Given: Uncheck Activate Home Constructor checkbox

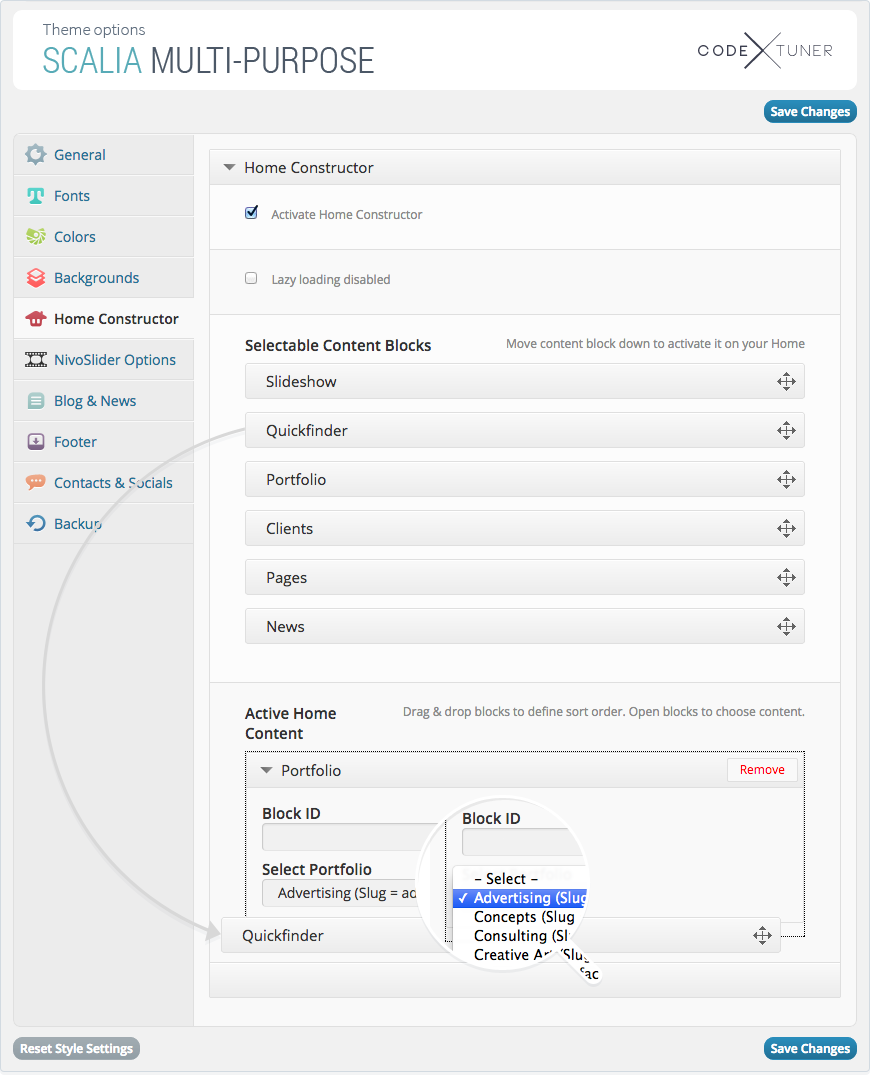Looking at the screenshot, I should pyautogui.click(x=251, y=213).
